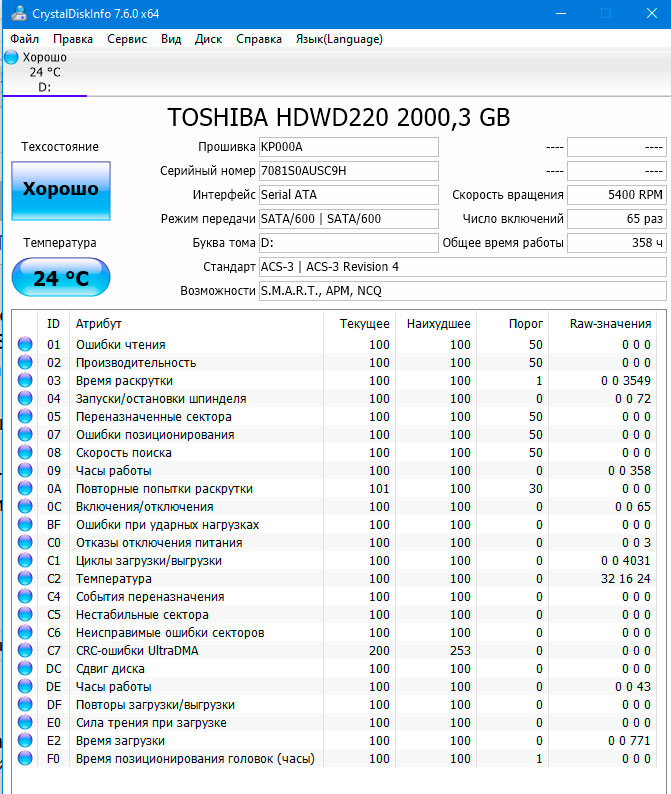Viewport: 671px width, 794px height.
Task: Click current value 200 in CRC-ошибки UltraDMA row
Action: pos(379,650)
